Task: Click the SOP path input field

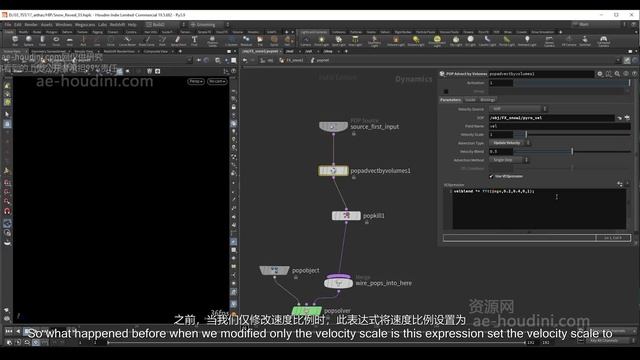Action: (x=552, y=118)
